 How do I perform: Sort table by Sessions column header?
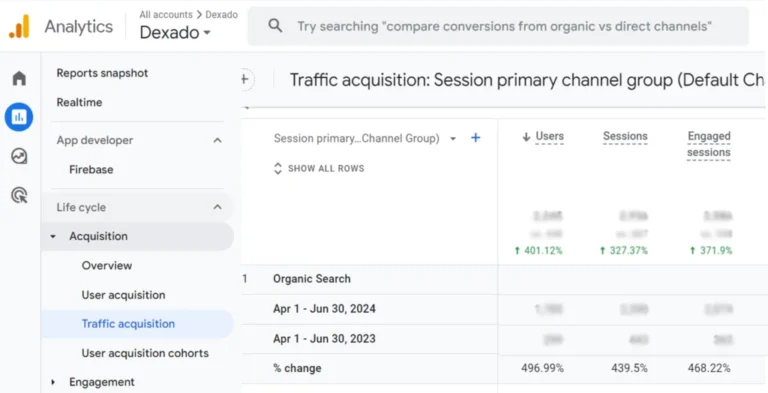tap(625, 137)
